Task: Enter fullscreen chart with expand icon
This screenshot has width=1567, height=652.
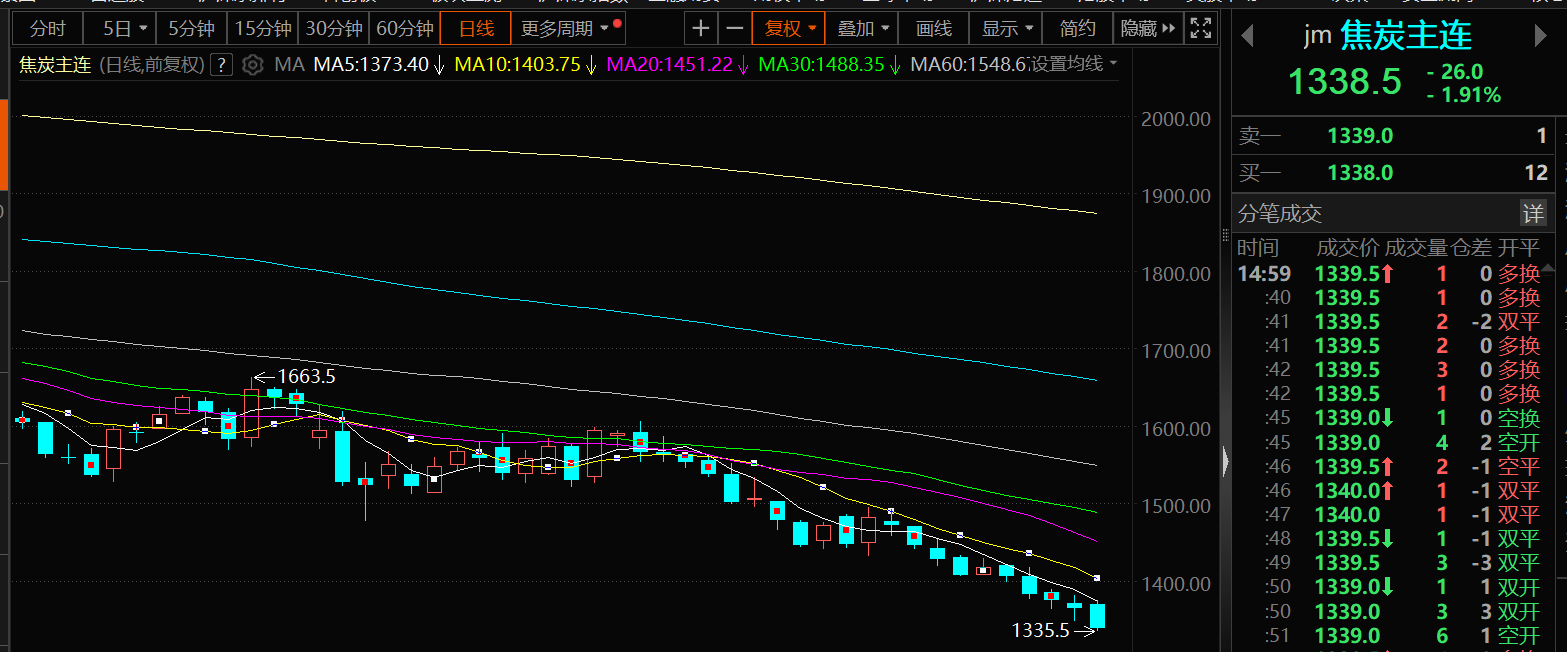Action: (x=1203, y=29)
